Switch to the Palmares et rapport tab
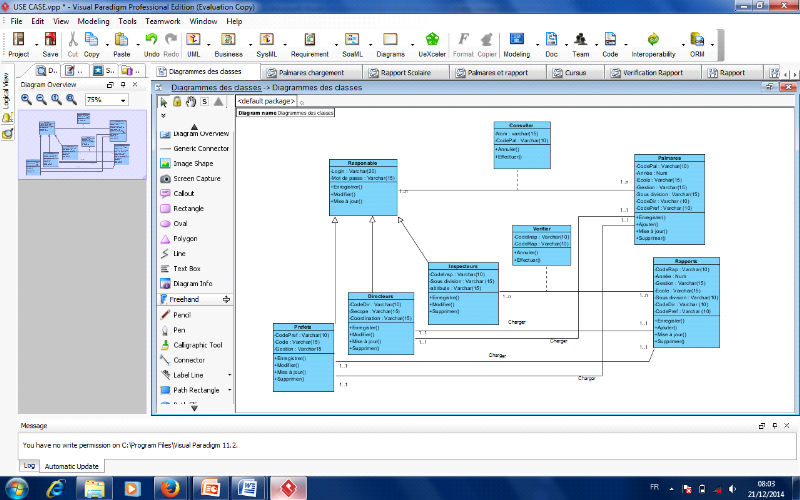The height and width of the screenshot is (500, 800). point(499,72)
